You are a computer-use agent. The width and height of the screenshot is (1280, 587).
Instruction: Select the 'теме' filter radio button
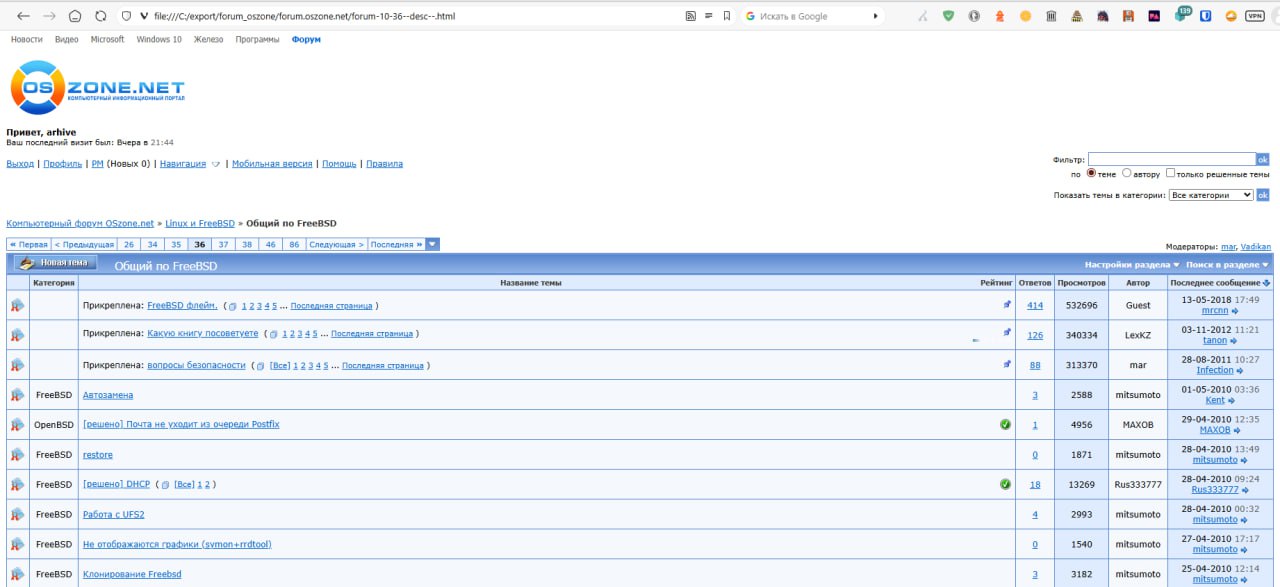(x=1091, y=173)
